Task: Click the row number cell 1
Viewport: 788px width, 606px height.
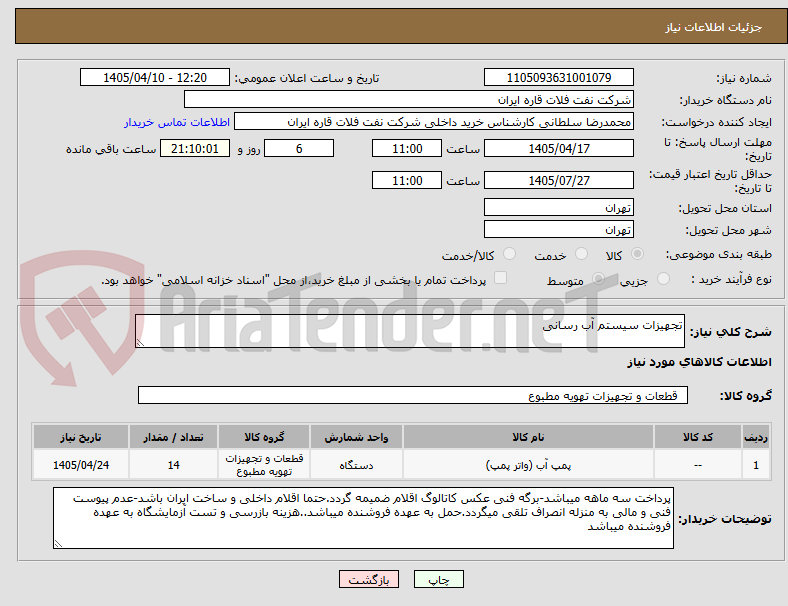Action: (755, 465)
